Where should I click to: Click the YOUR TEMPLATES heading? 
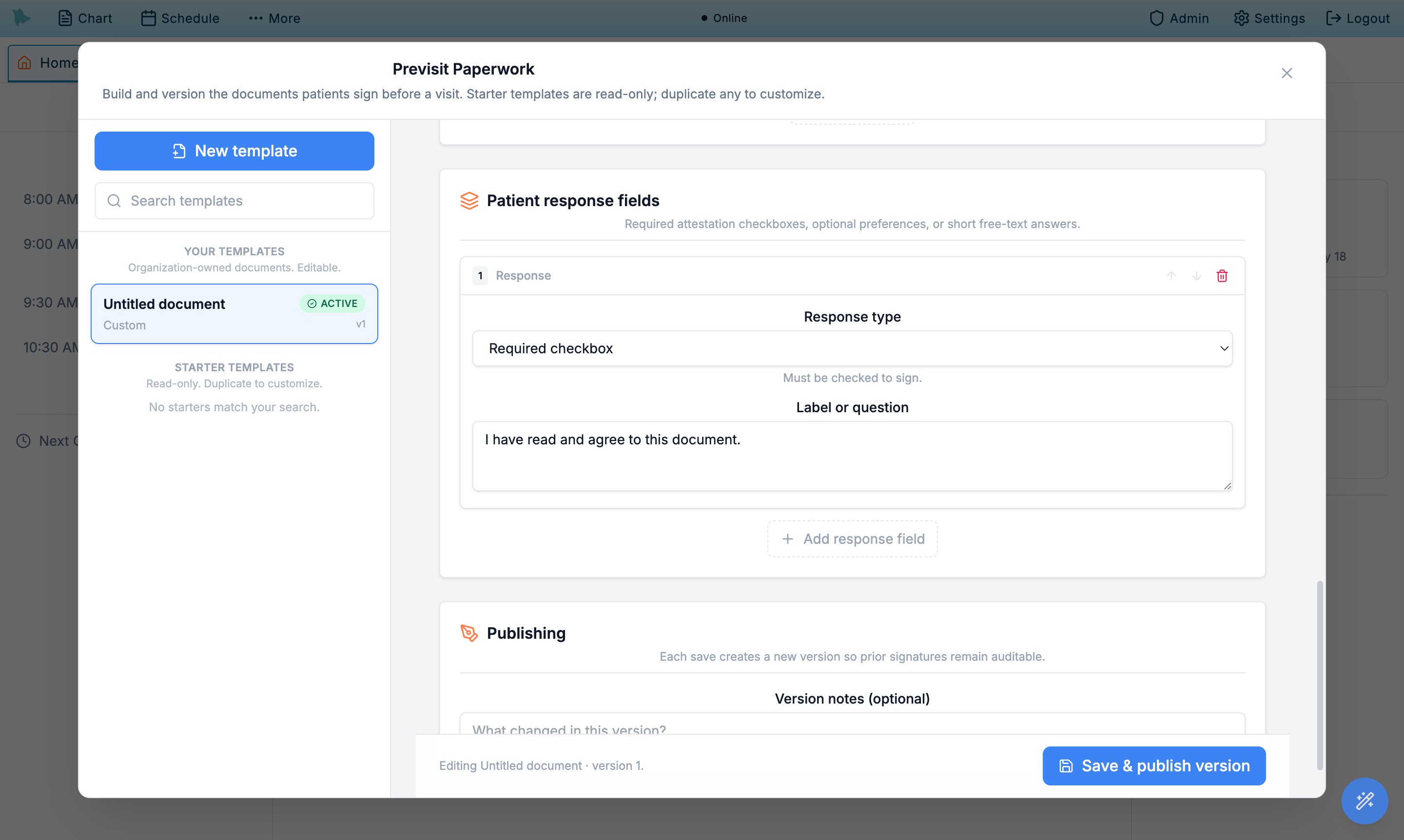234,251
